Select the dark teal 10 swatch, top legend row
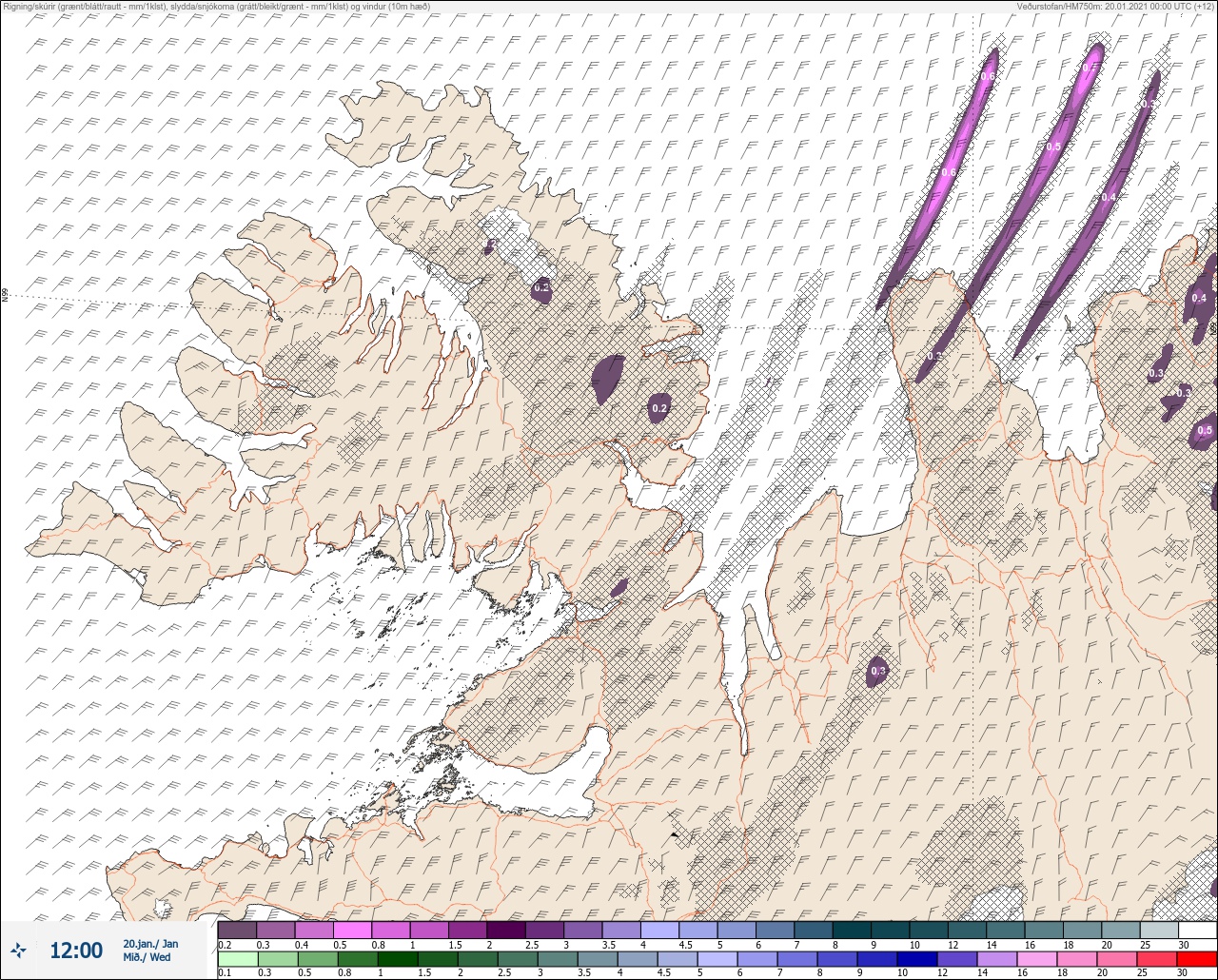The height and width of the screenshot is (980, 1218). tap(928, 930)
